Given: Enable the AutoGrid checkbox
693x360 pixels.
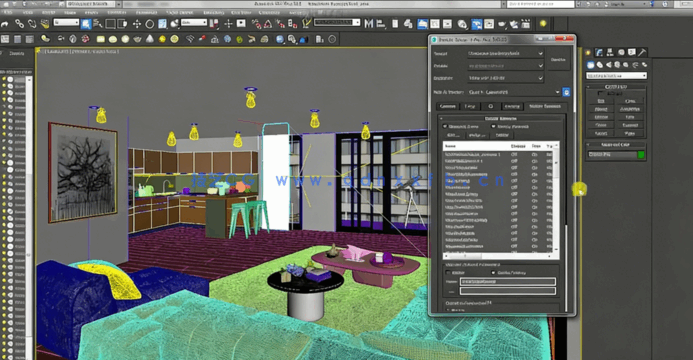Looking at the screenshot, I should (600, 94).
